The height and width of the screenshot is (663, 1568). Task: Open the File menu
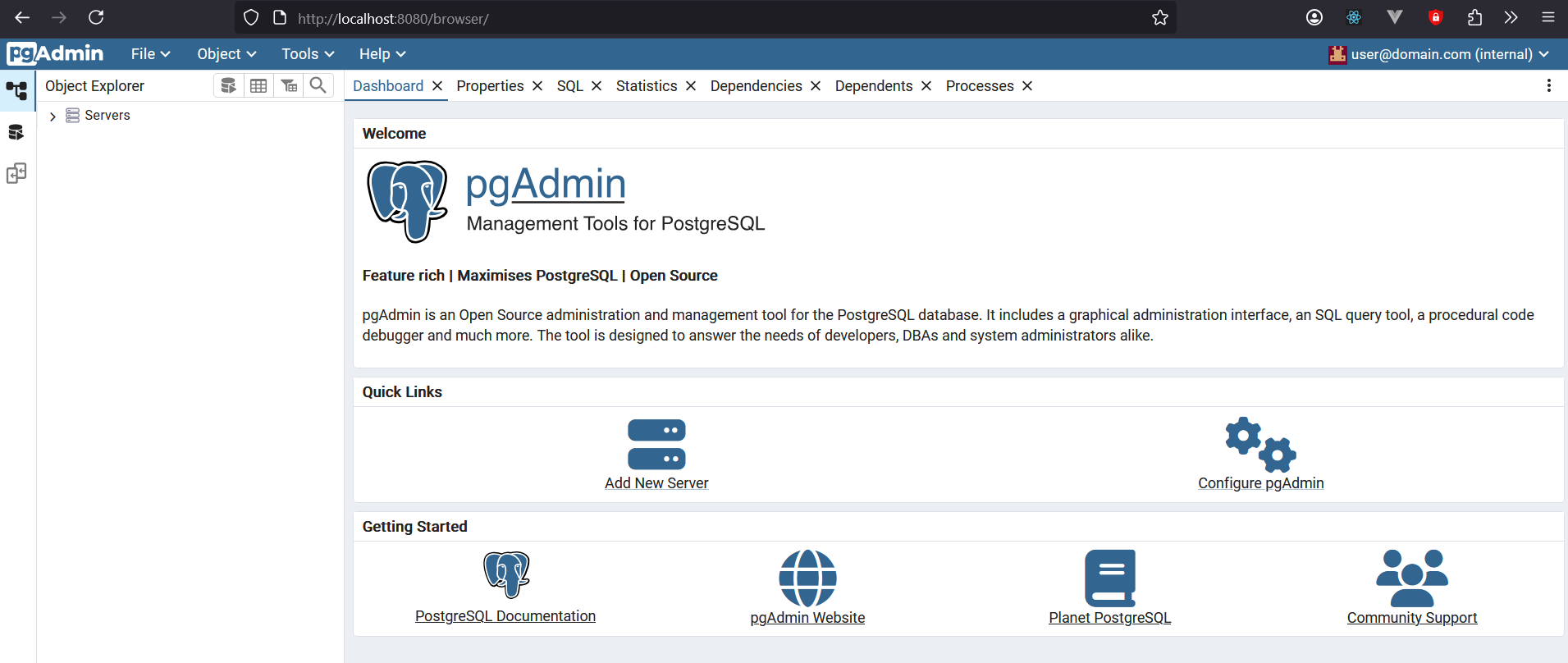151,54
